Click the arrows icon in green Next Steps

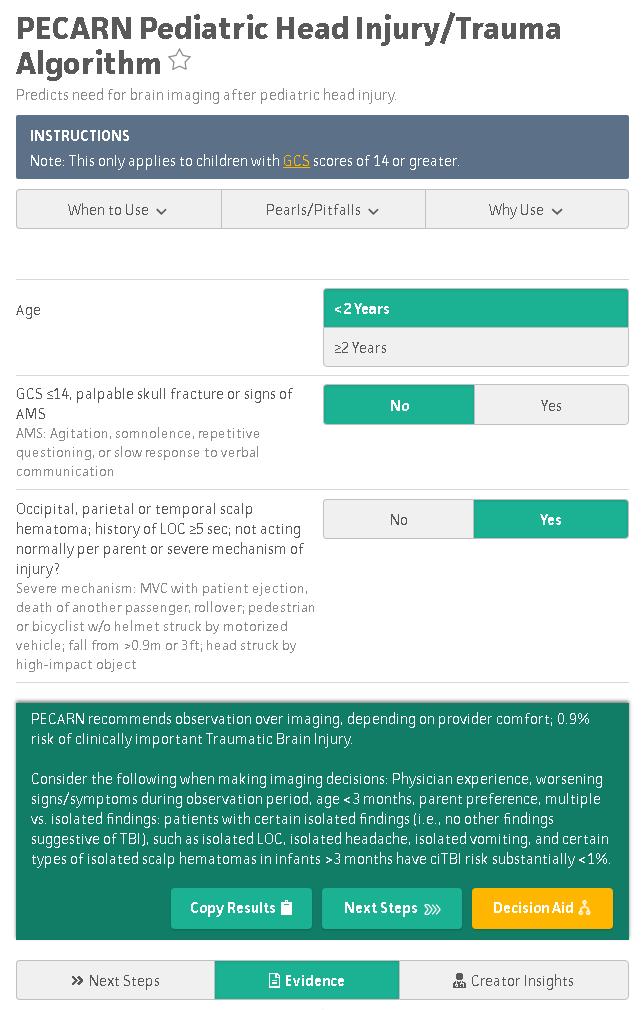coord(432,909)
